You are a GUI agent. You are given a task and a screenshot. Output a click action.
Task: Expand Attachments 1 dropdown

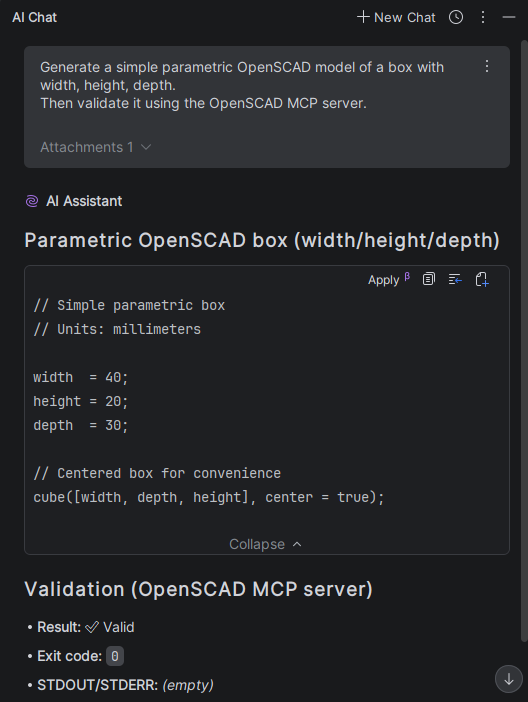pyautogui.click(x=96, y=147)
